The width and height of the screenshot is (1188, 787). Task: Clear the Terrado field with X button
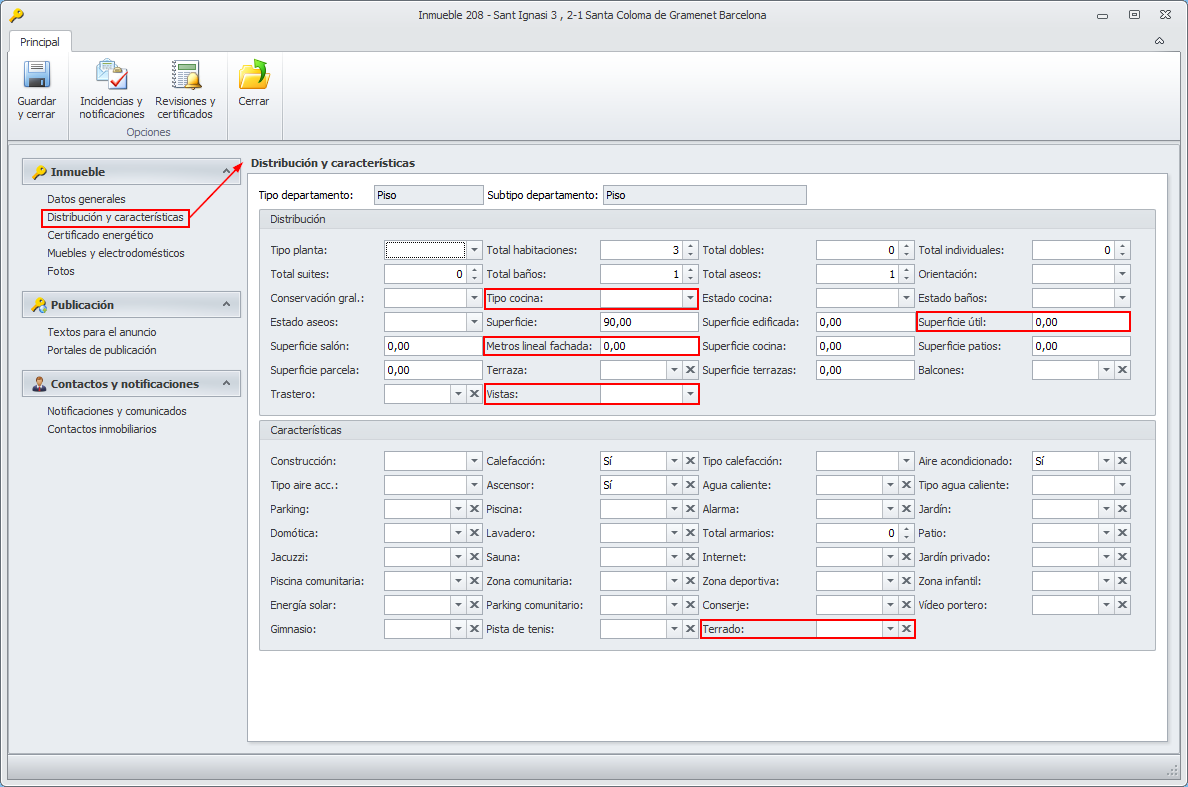906,629
